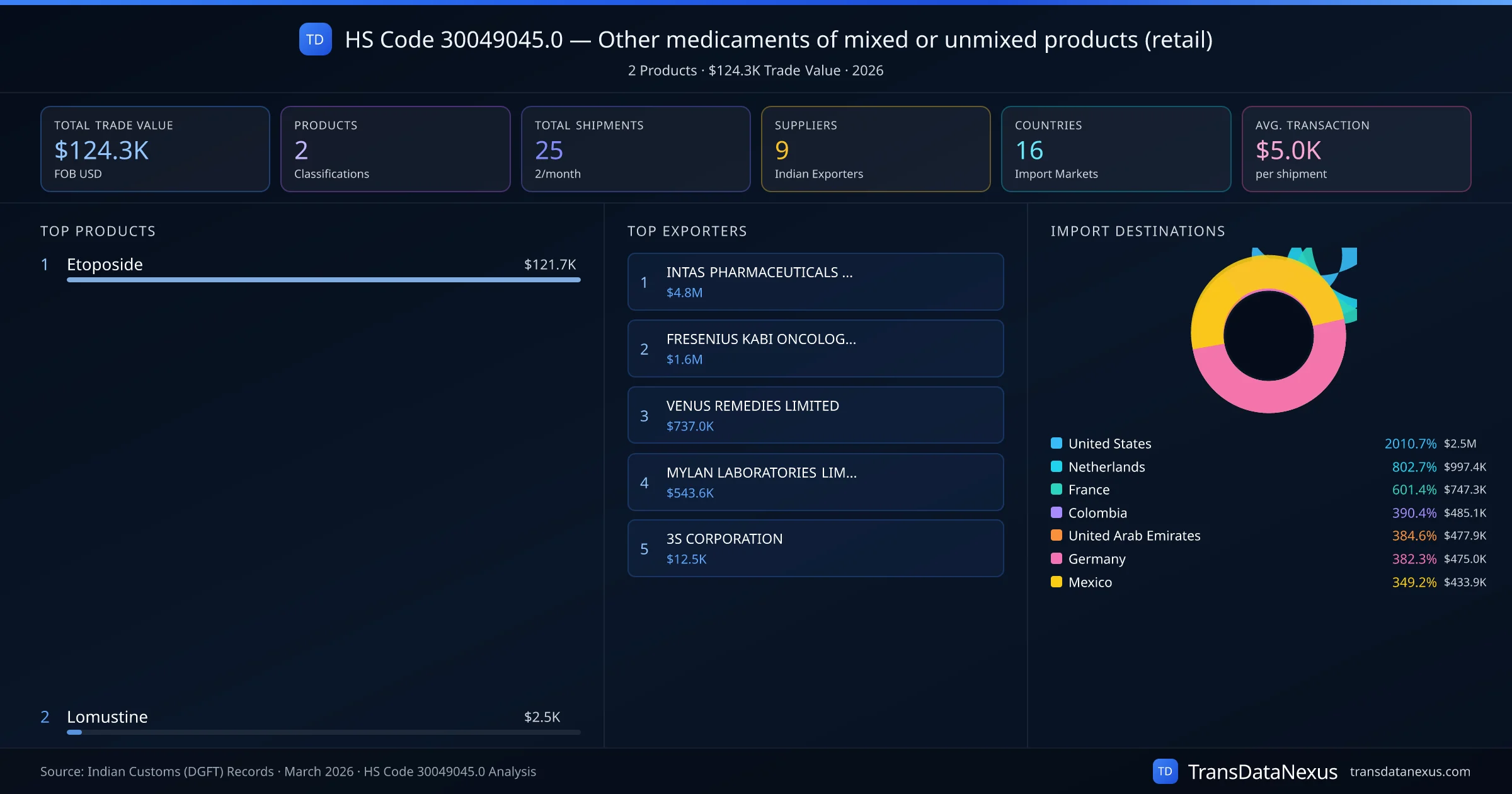The image size is (1512, 794).
Task: Open the 3S CORPORATION exporter card
Action: (x=815, y=548)
